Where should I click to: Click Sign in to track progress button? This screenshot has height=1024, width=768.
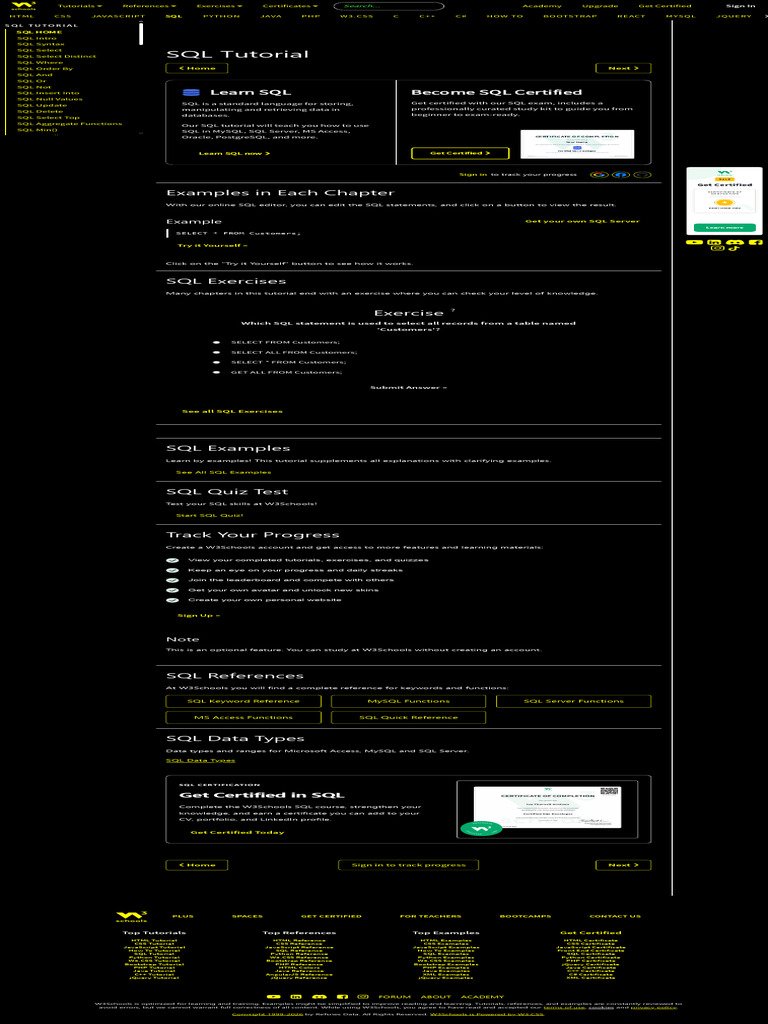point(408,865)
